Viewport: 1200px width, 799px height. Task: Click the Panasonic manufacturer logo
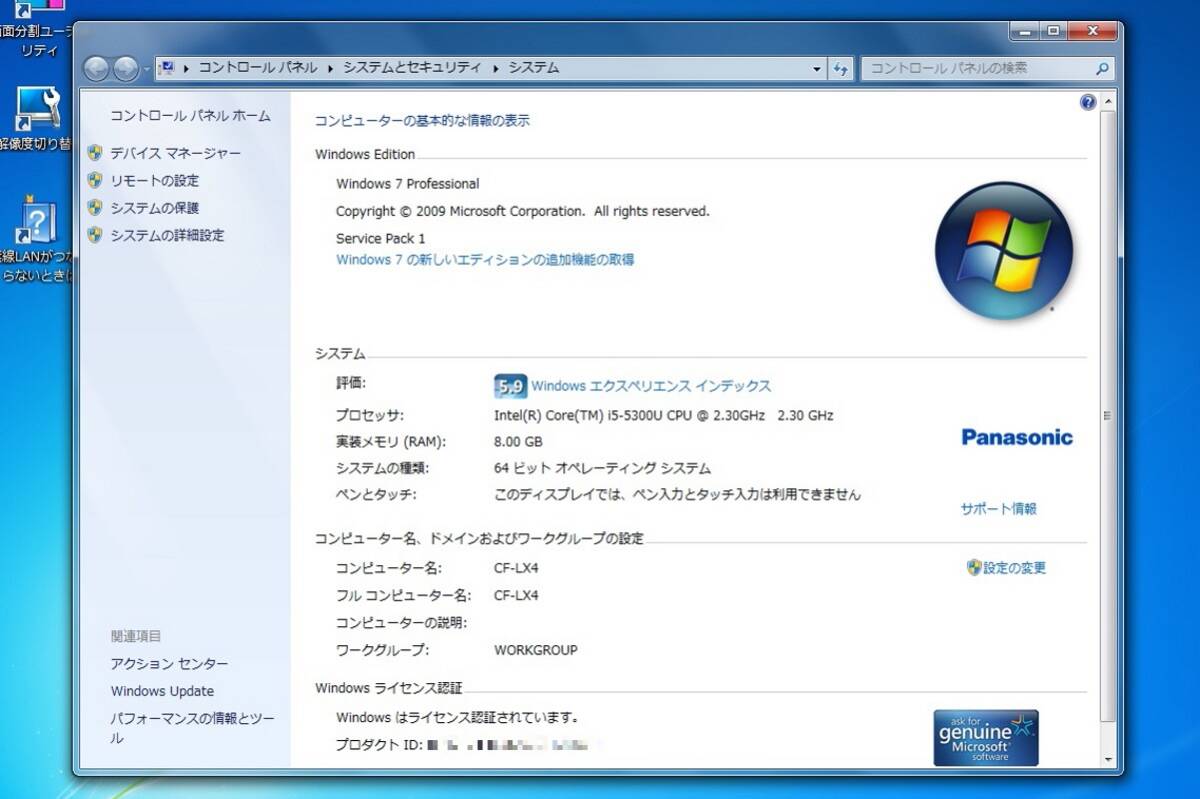point(1017,437)
